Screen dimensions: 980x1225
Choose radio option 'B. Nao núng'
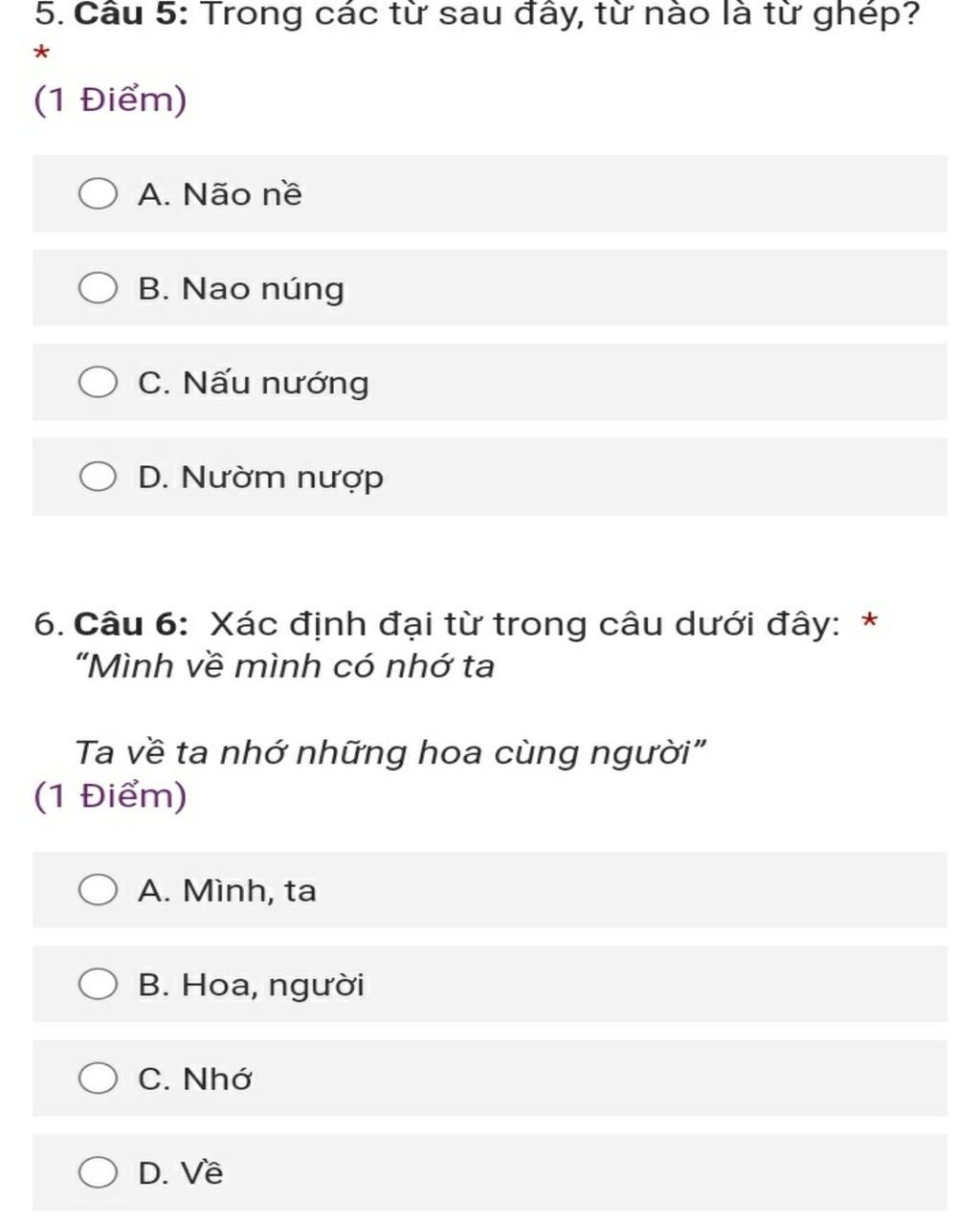(98, 288)
